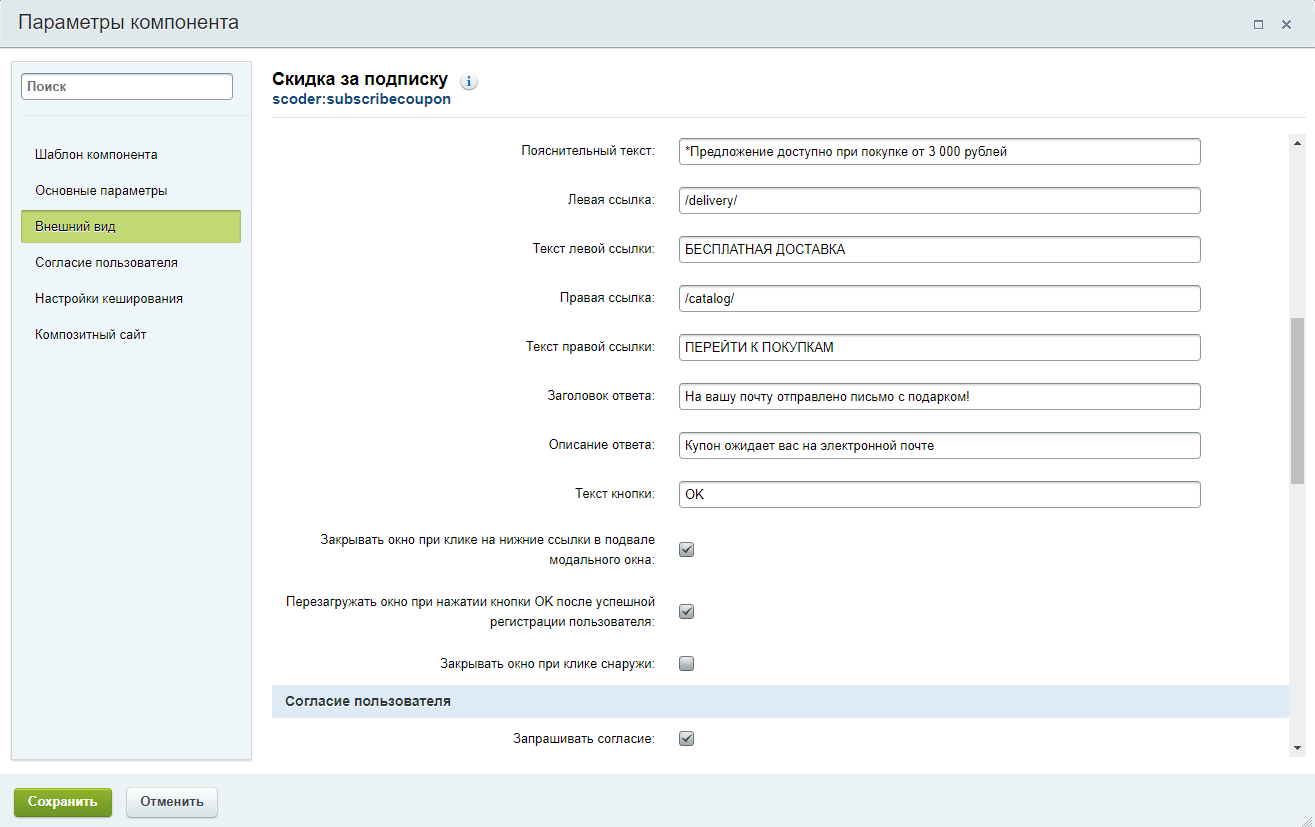Click the scrollbar up arrow
Screen dimensions: 1315x827
click(1297, 143)
